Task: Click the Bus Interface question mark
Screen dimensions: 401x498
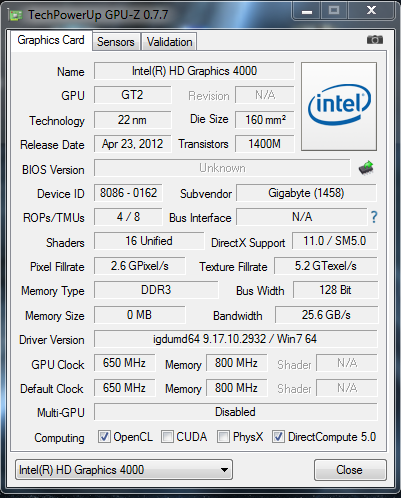Action: click(374, 217)
